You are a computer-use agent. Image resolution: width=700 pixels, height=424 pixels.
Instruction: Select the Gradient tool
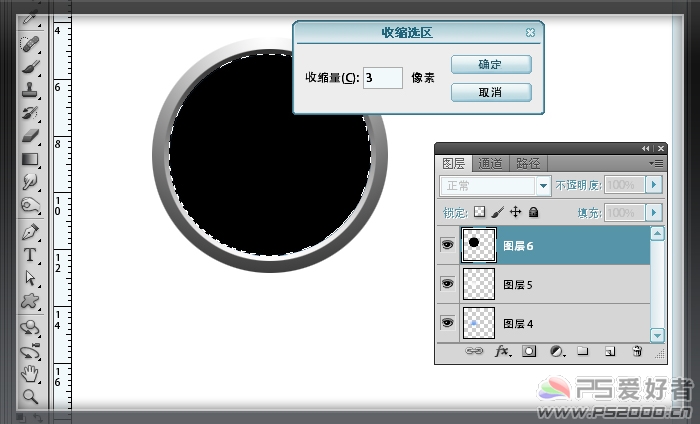[30, 159]
